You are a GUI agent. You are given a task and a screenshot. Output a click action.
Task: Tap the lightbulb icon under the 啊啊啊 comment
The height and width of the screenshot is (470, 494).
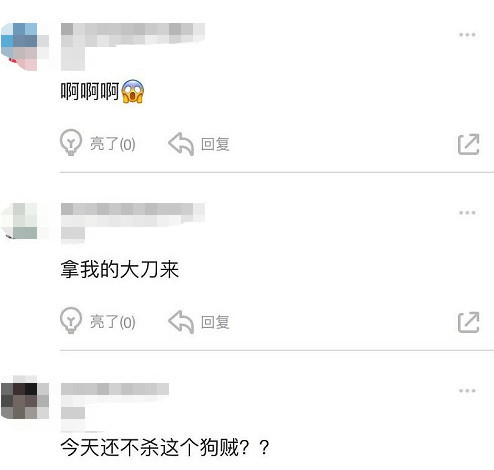(71, 142)
